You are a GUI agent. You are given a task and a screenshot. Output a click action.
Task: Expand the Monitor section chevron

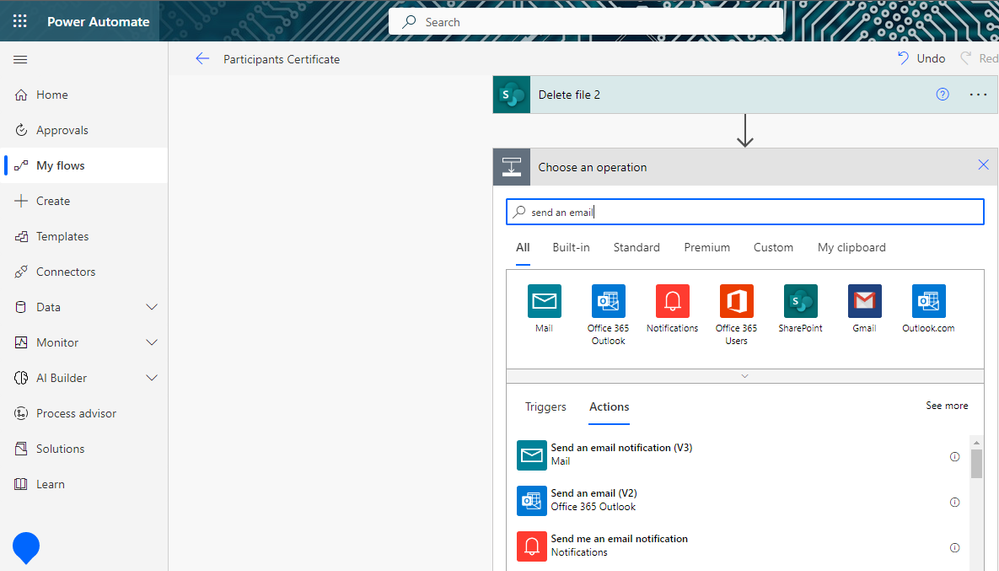pyautogui.click(x=152, y=342)
